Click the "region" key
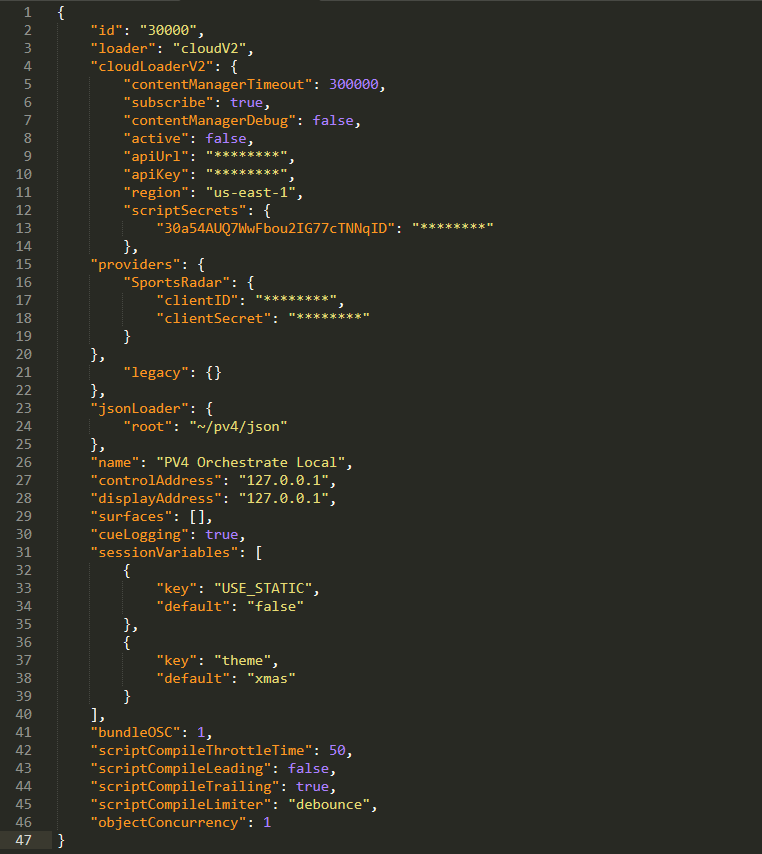The height and width of the screenshot is (854, 762). click(x=156, y=192)
